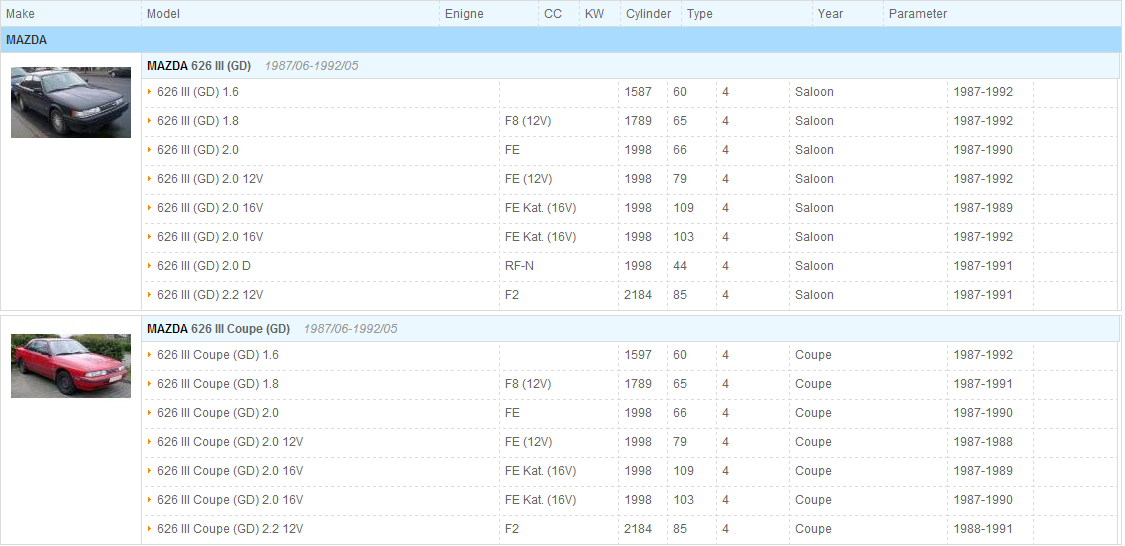Select the MAZDA make group row
The height and width of the screenshot is (546, 1125).
[x=560, y=40]
